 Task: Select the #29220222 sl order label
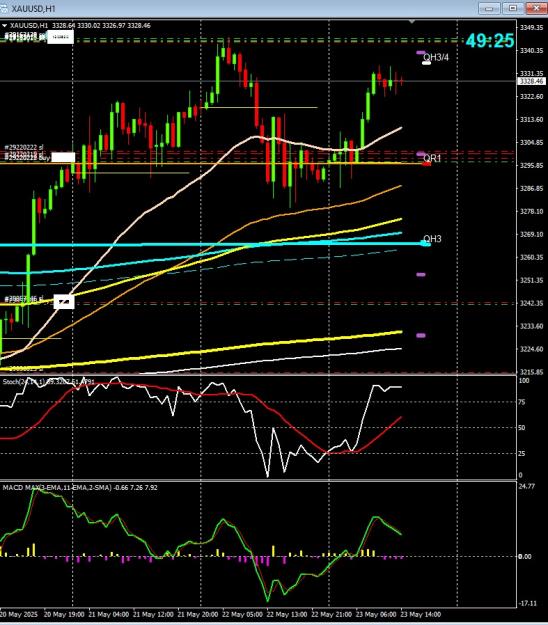click(24, 147)
